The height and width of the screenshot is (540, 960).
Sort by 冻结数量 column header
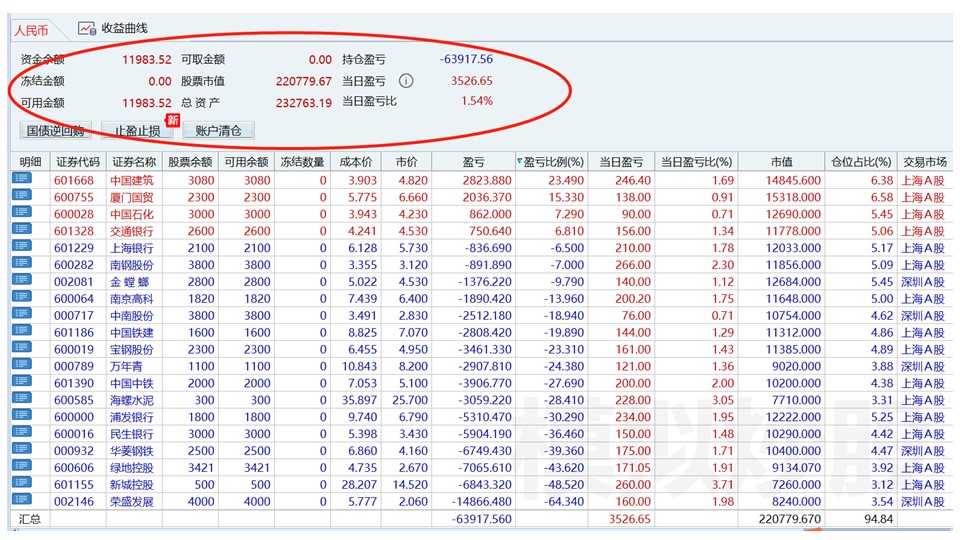302,162
